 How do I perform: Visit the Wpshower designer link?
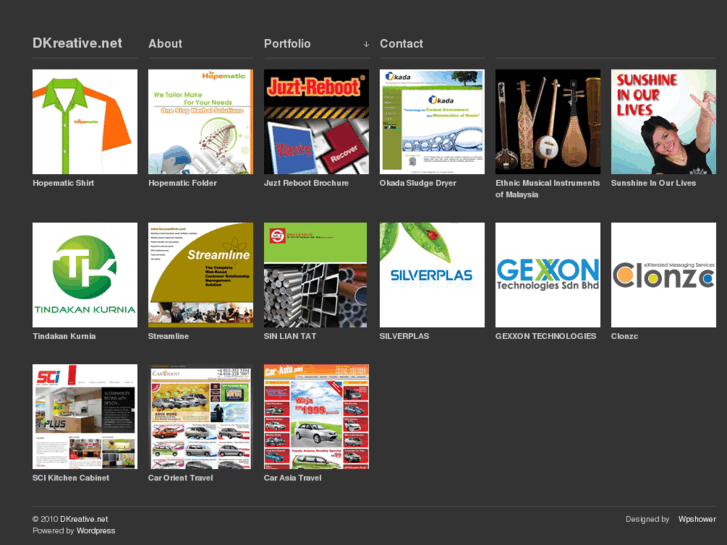[697, 519]
